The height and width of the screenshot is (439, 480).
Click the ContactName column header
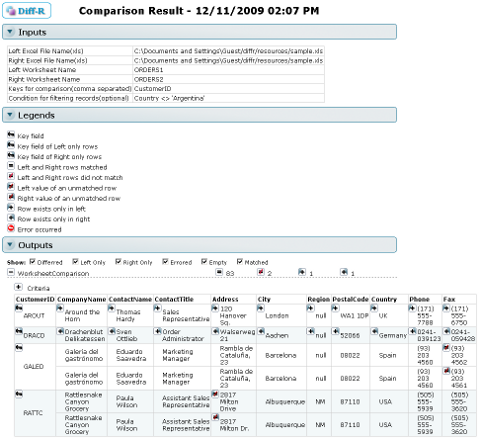click(x=130, y=299)
